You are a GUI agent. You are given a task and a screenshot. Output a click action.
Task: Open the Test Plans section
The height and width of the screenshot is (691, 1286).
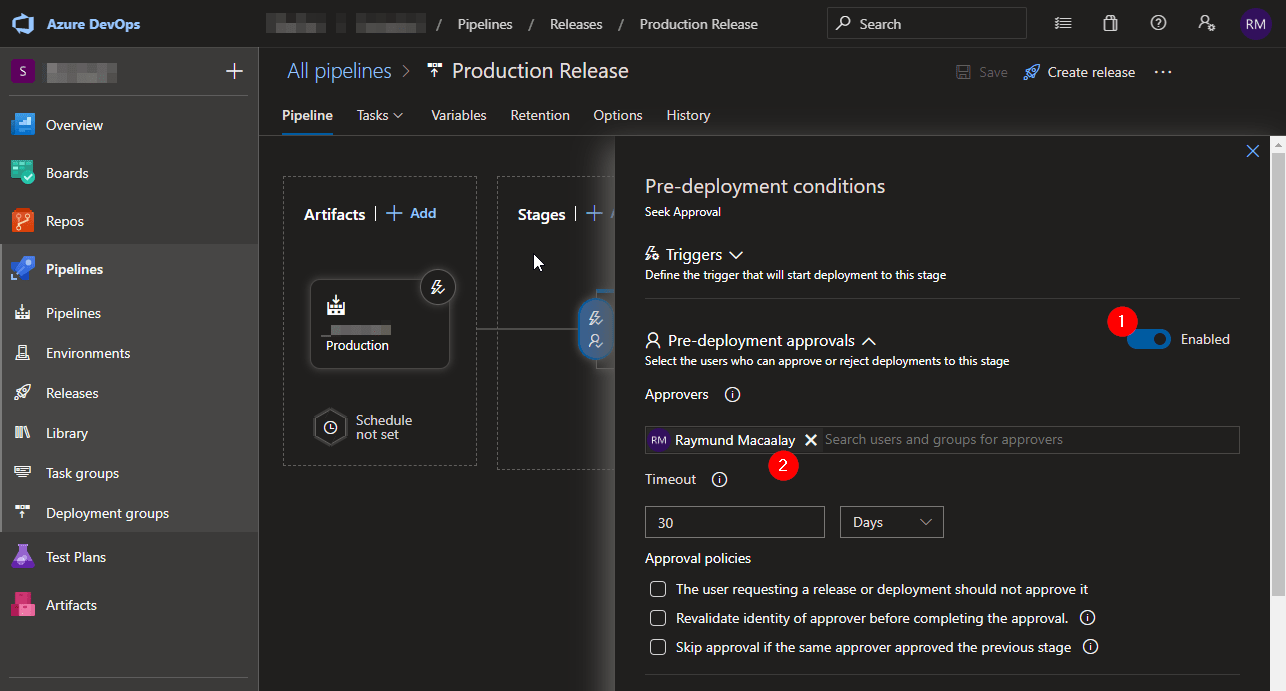(x=23, y=556)
